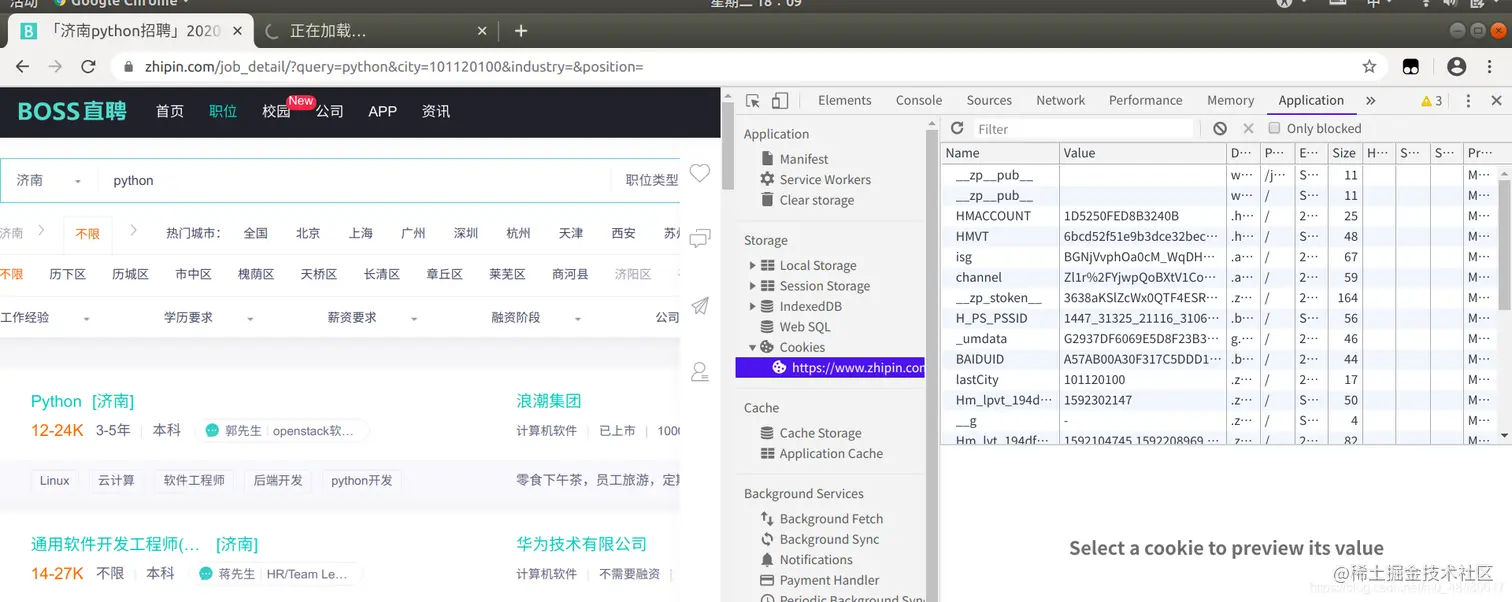Open a new Chrome tab with the plus icon
Image resolution: width=1512 pixels, height=602 pixels.
coord(520,31)
